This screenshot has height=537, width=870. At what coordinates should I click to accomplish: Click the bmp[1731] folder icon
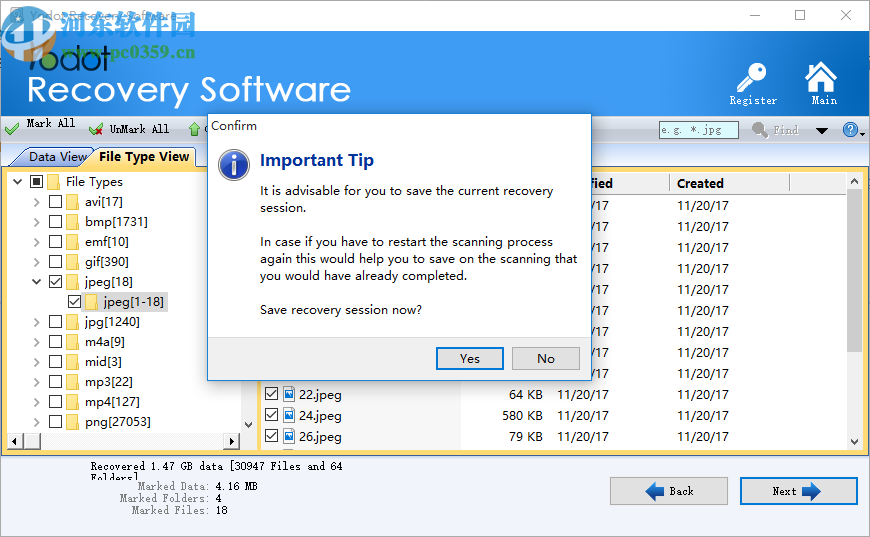tap(72, 222)
